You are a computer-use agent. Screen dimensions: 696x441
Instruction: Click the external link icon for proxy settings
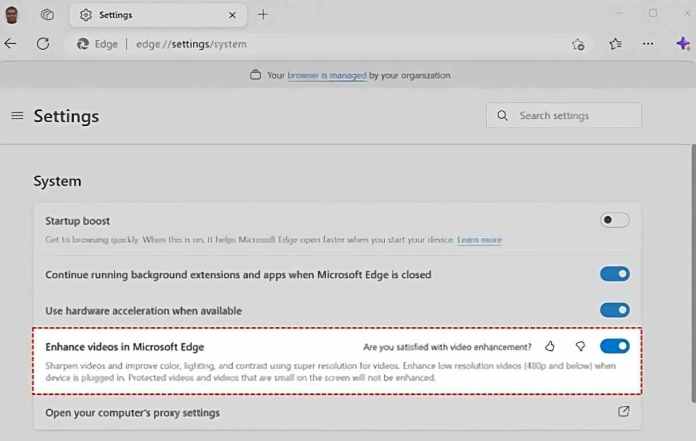624,411
